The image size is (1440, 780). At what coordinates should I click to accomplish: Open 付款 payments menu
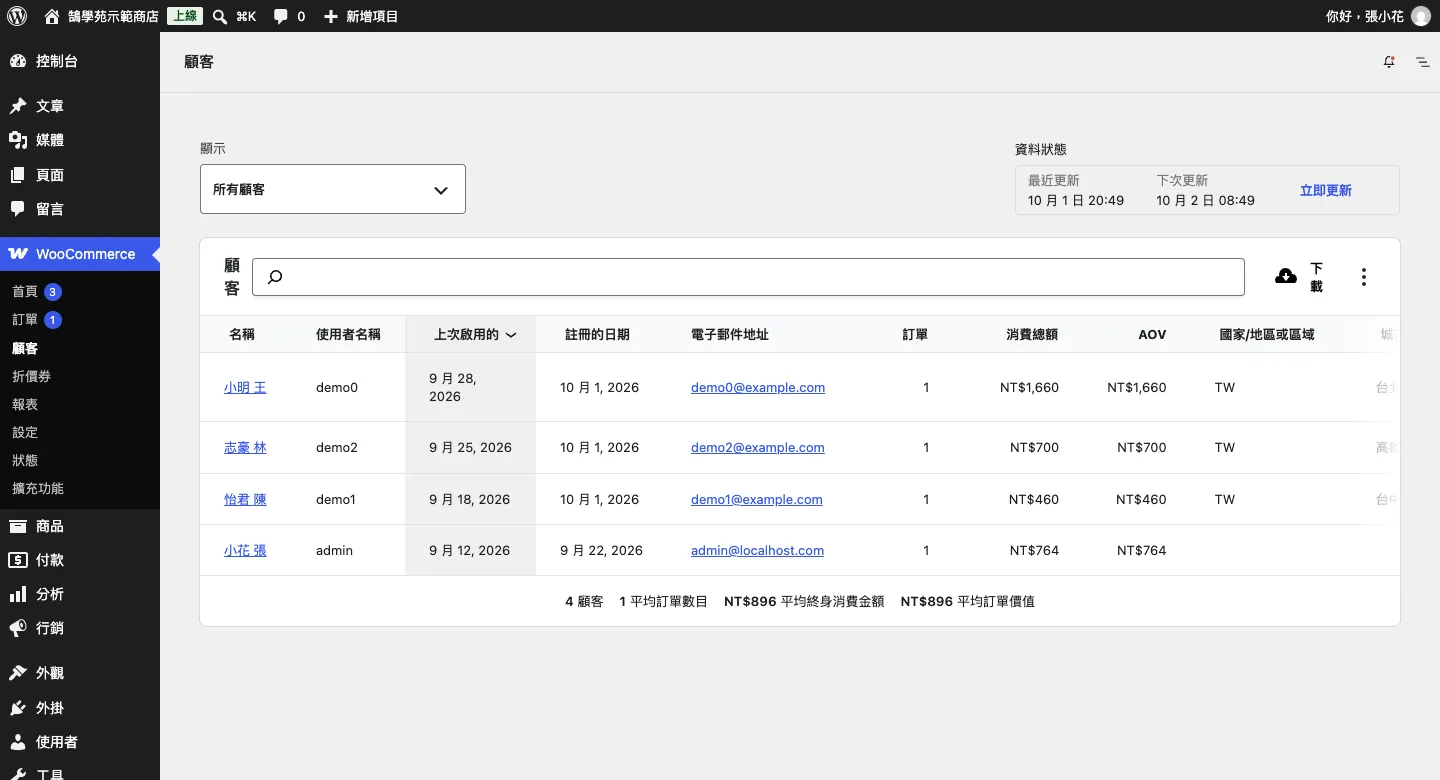[x=80, y=560]
